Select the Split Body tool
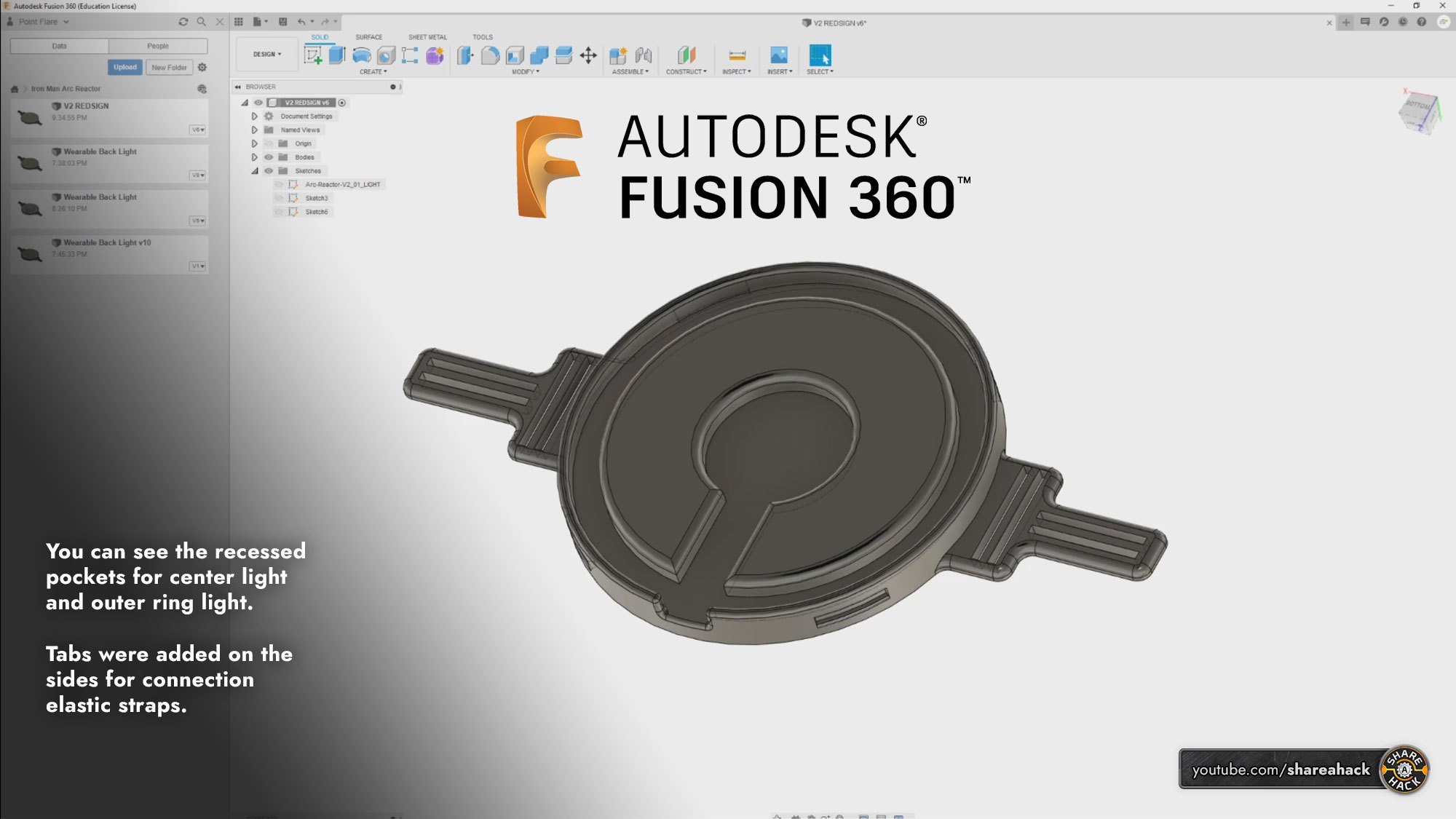The width and height of the screenshot is (1456, 819). tap(563, 55)
